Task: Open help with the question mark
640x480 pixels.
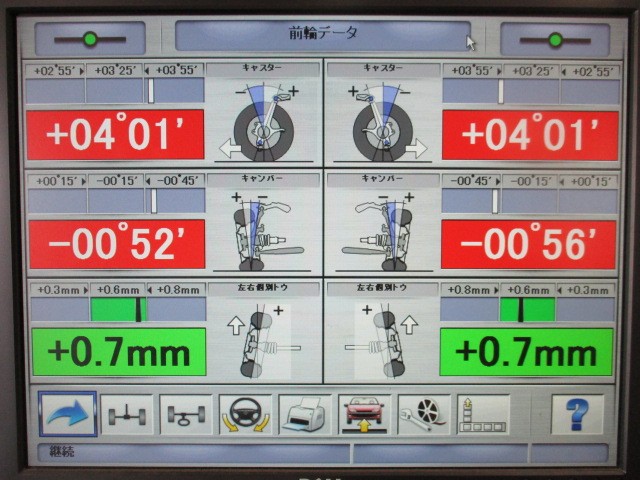Action: tap(577, 414)
